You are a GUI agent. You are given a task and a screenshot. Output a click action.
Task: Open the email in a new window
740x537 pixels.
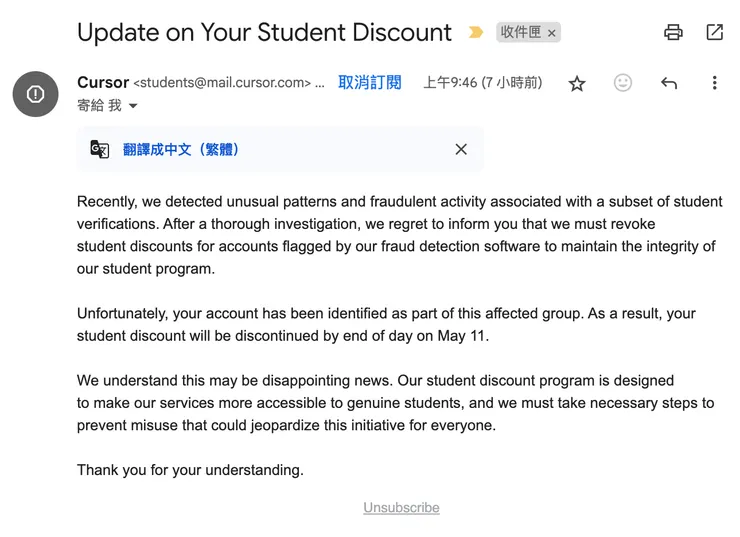pyautogui.click(x=714, y=32)
